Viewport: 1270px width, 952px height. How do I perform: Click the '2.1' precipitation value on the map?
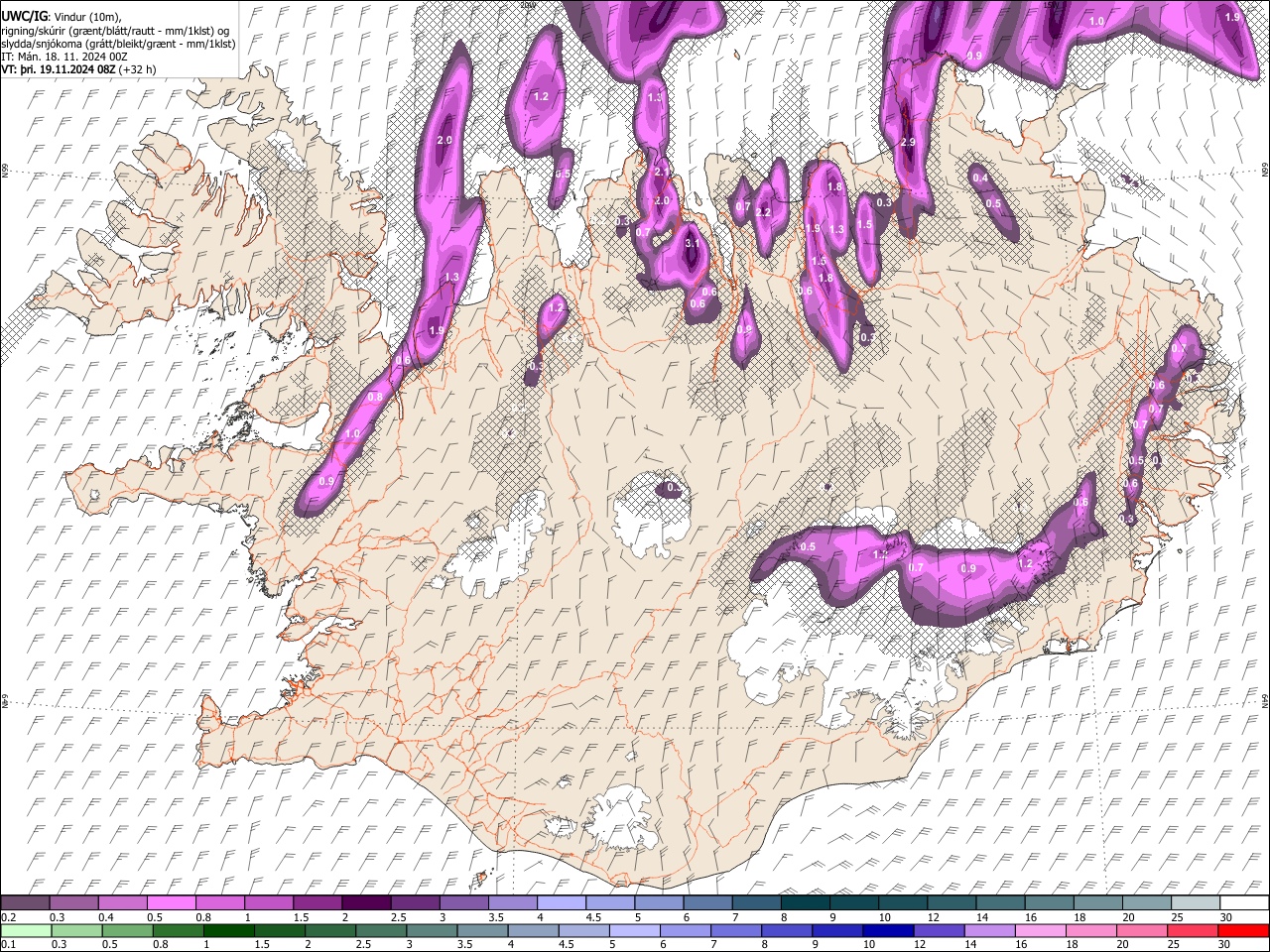662,173
